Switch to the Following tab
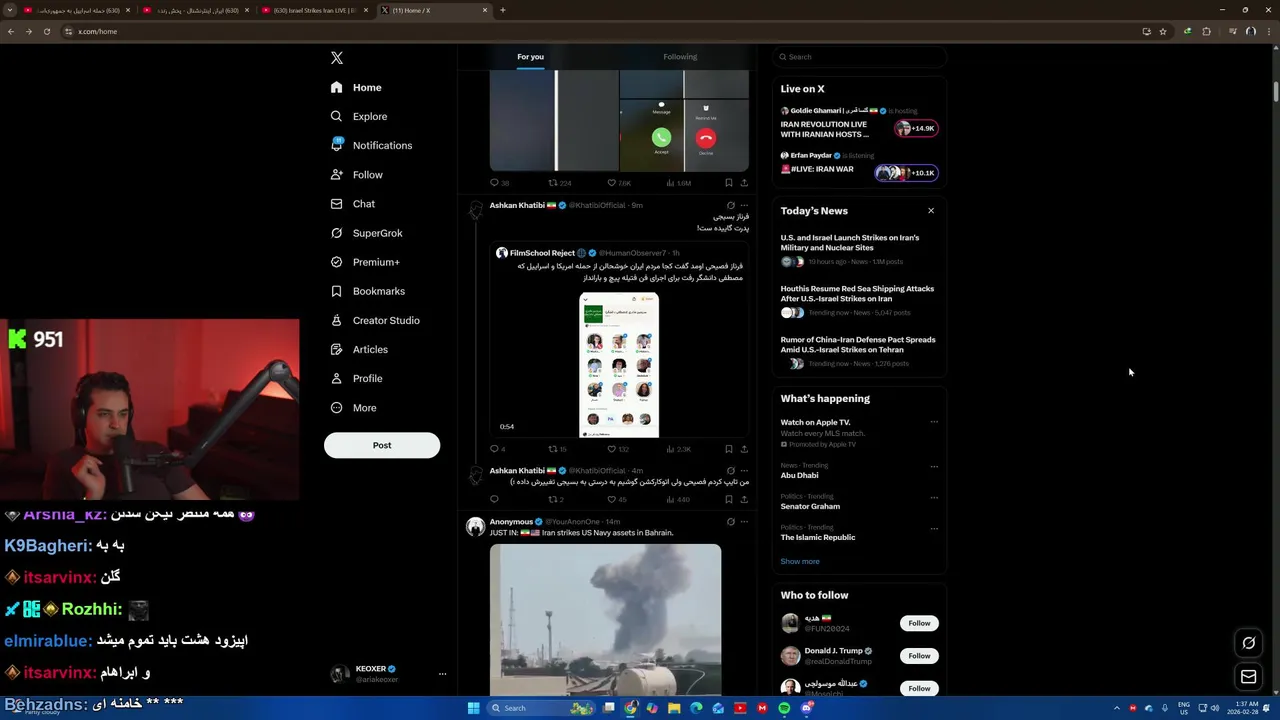This screenshot has width=1280, height=720. pos(680,57)
